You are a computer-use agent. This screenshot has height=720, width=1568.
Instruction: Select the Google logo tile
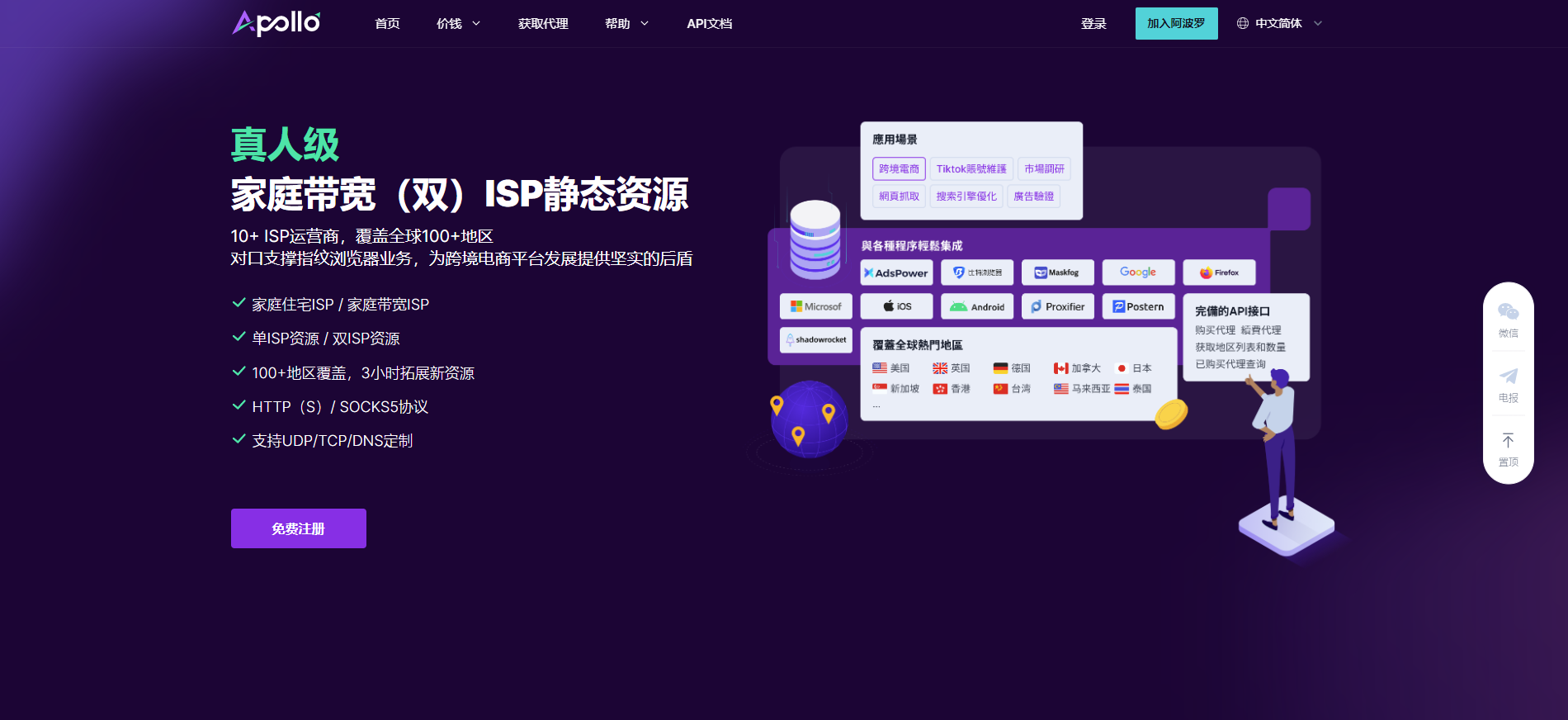(x=1138, y=272)
